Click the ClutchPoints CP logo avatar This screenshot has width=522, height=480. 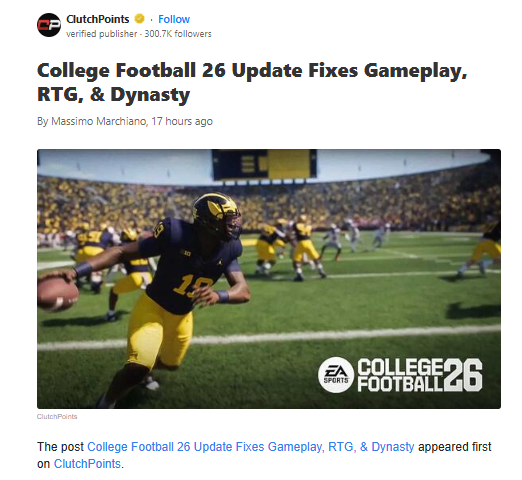[49, 25]
